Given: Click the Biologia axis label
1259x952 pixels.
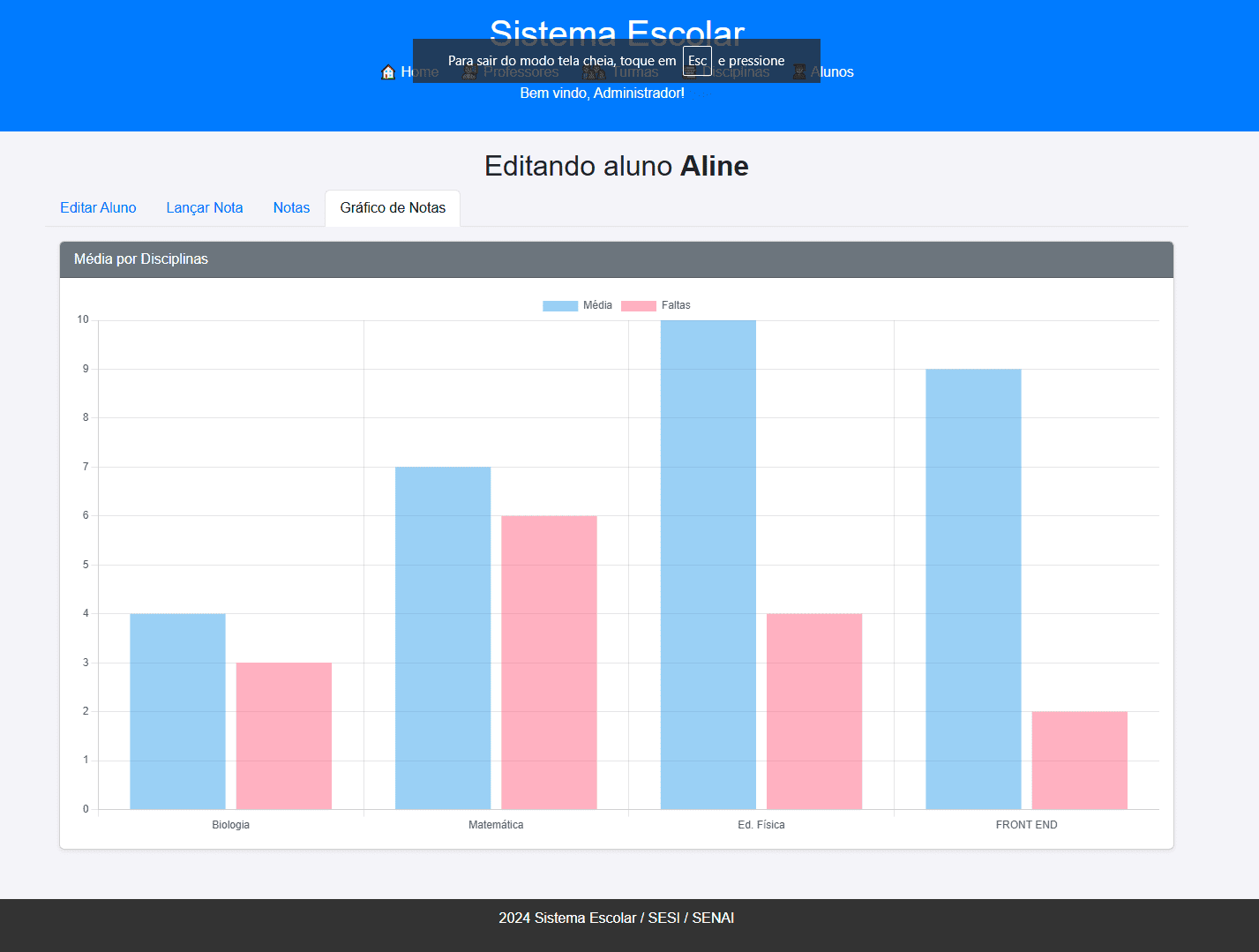Looking at the screenshot, I should [x=230, y=825].
